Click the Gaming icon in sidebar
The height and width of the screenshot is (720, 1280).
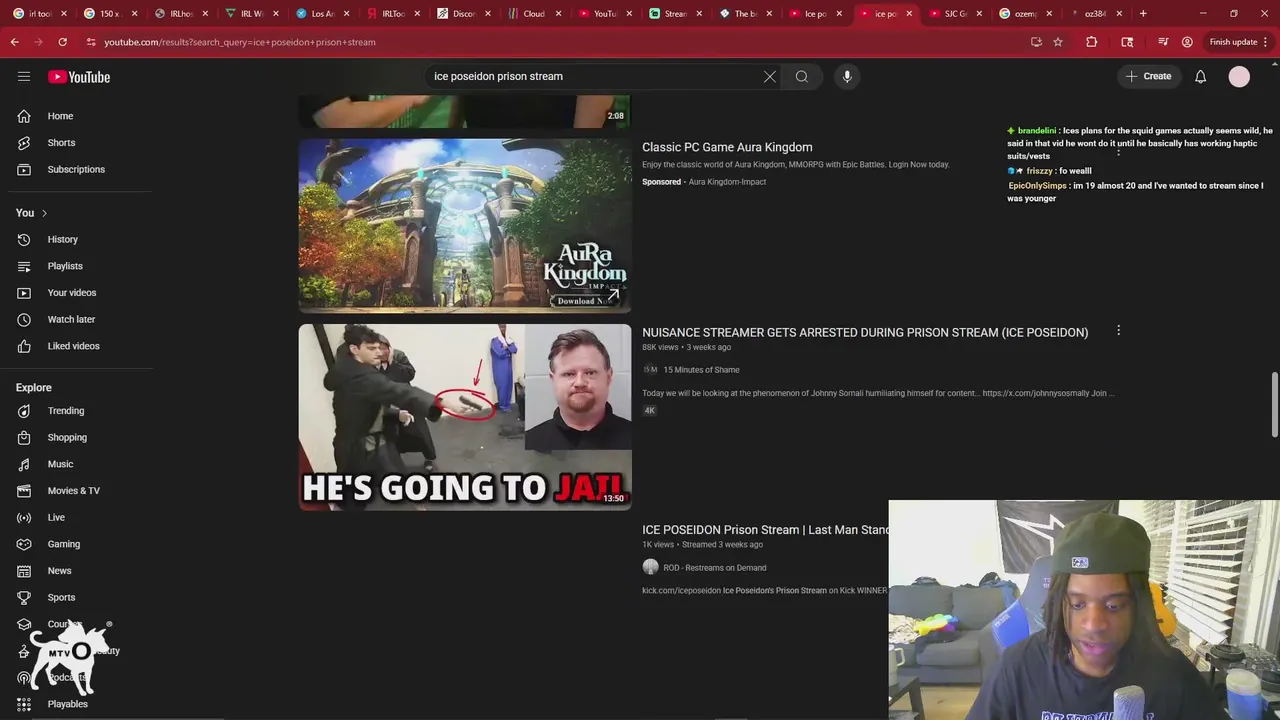[x=24, y=544]
